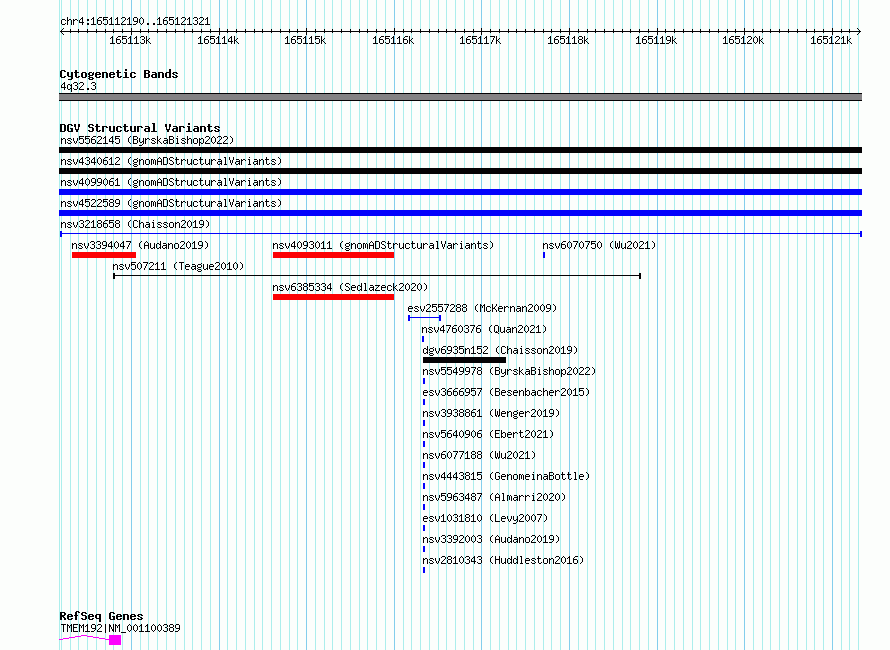The width and height of the screenshot is (890, 650).
Task: Open the nsv5640906 (Ebert2021) label
Action: pos(488,434)
